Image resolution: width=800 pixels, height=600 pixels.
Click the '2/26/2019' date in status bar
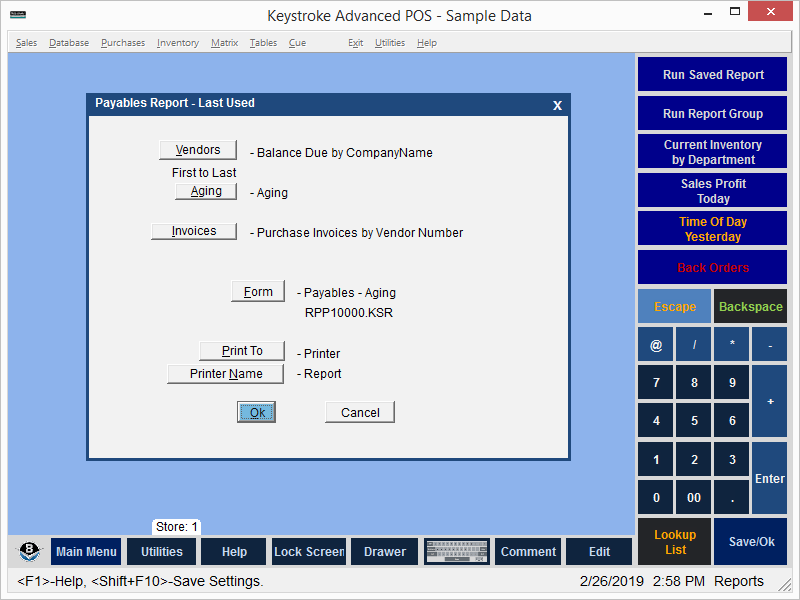[612, 581]
